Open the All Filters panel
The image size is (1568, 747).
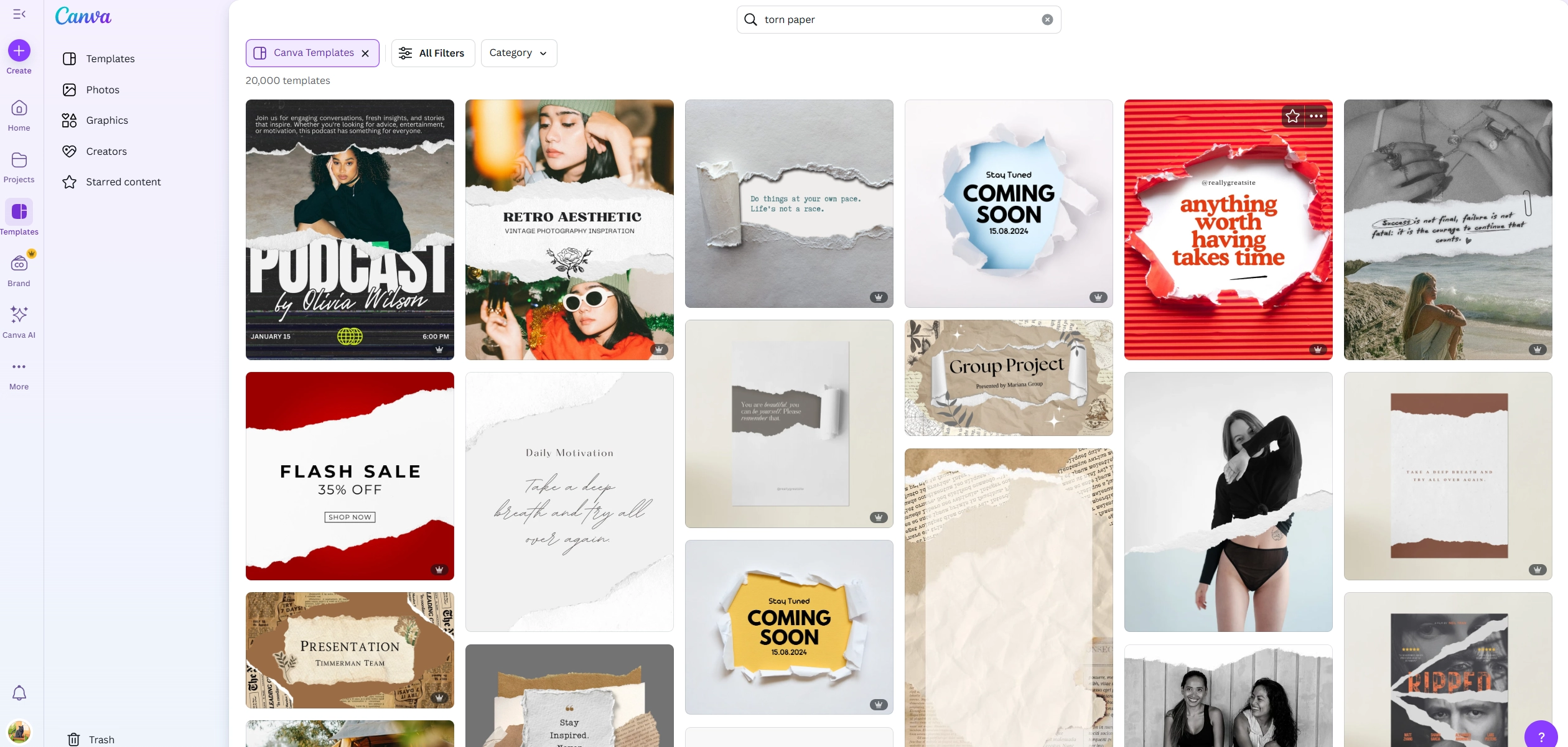tap(433, 53)
